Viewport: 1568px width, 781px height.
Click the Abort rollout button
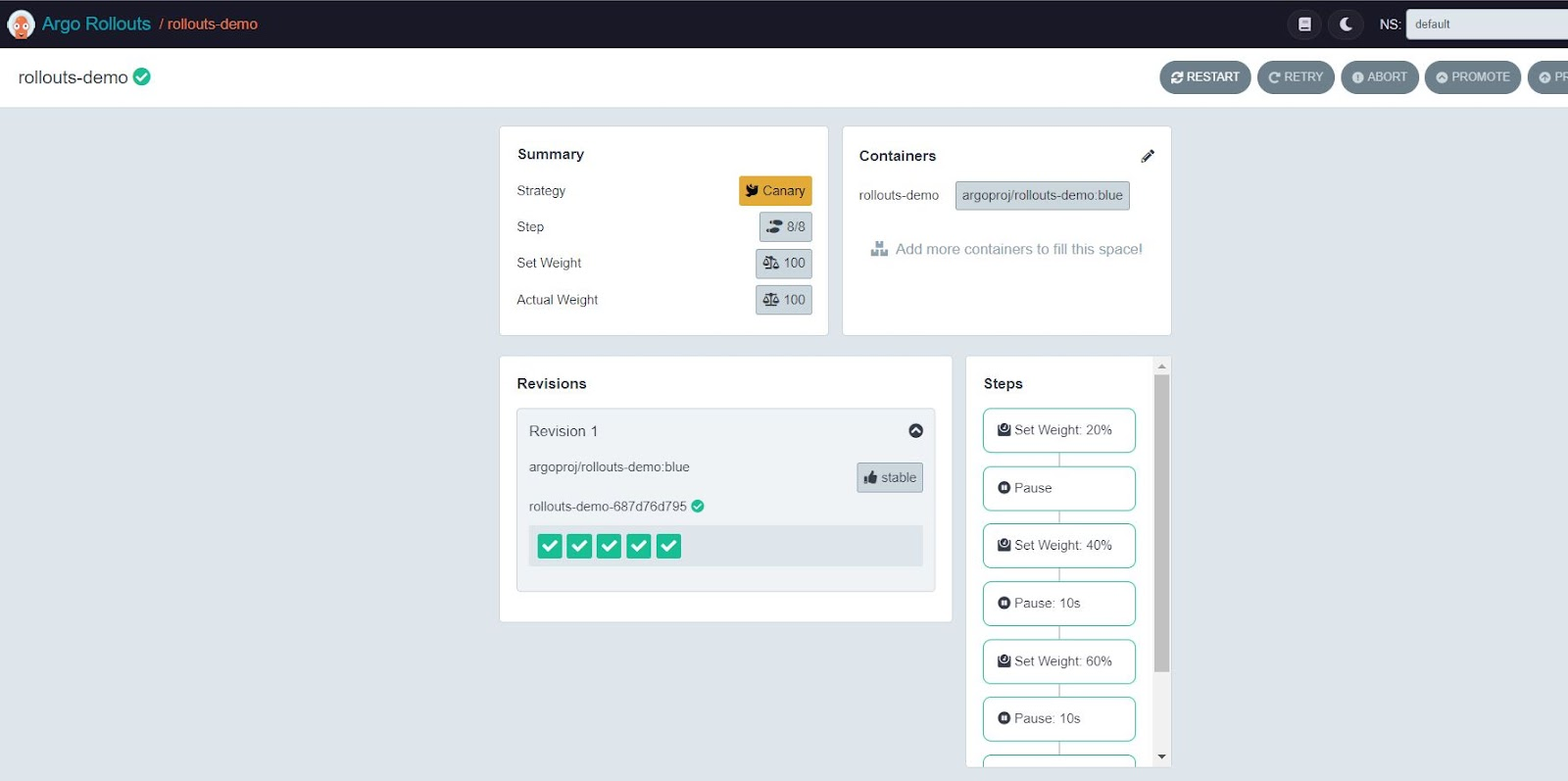coord(1380,77)
